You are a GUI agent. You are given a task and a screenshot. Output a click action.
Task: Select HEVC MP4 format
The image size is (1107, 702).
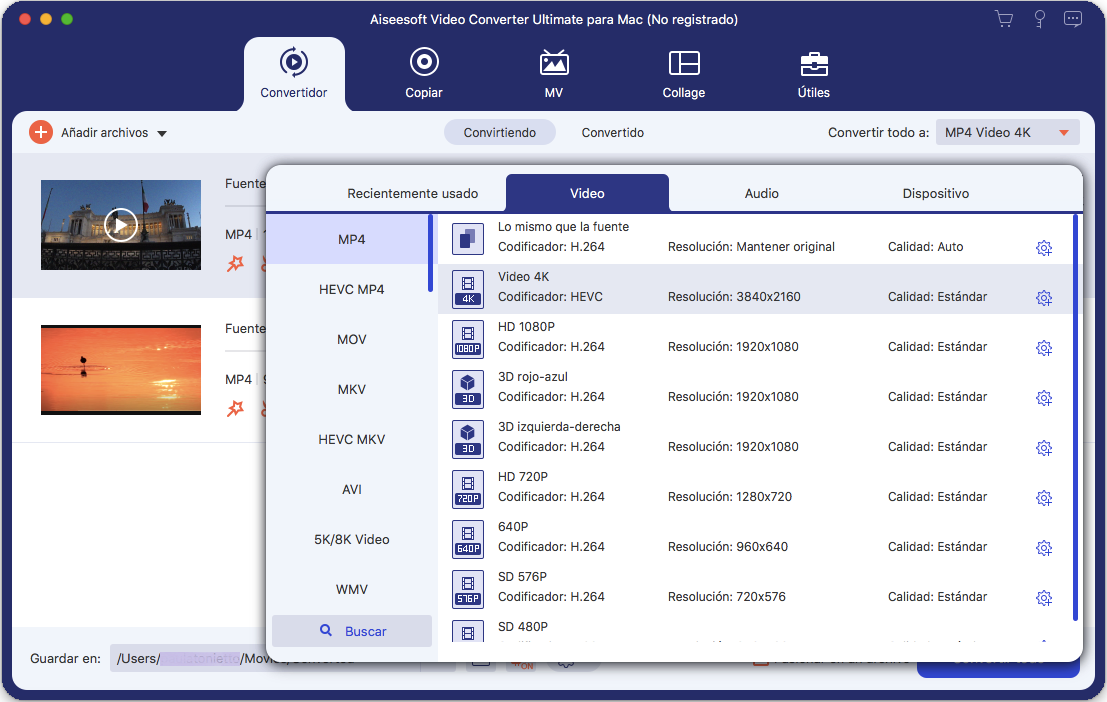(351, 290)
